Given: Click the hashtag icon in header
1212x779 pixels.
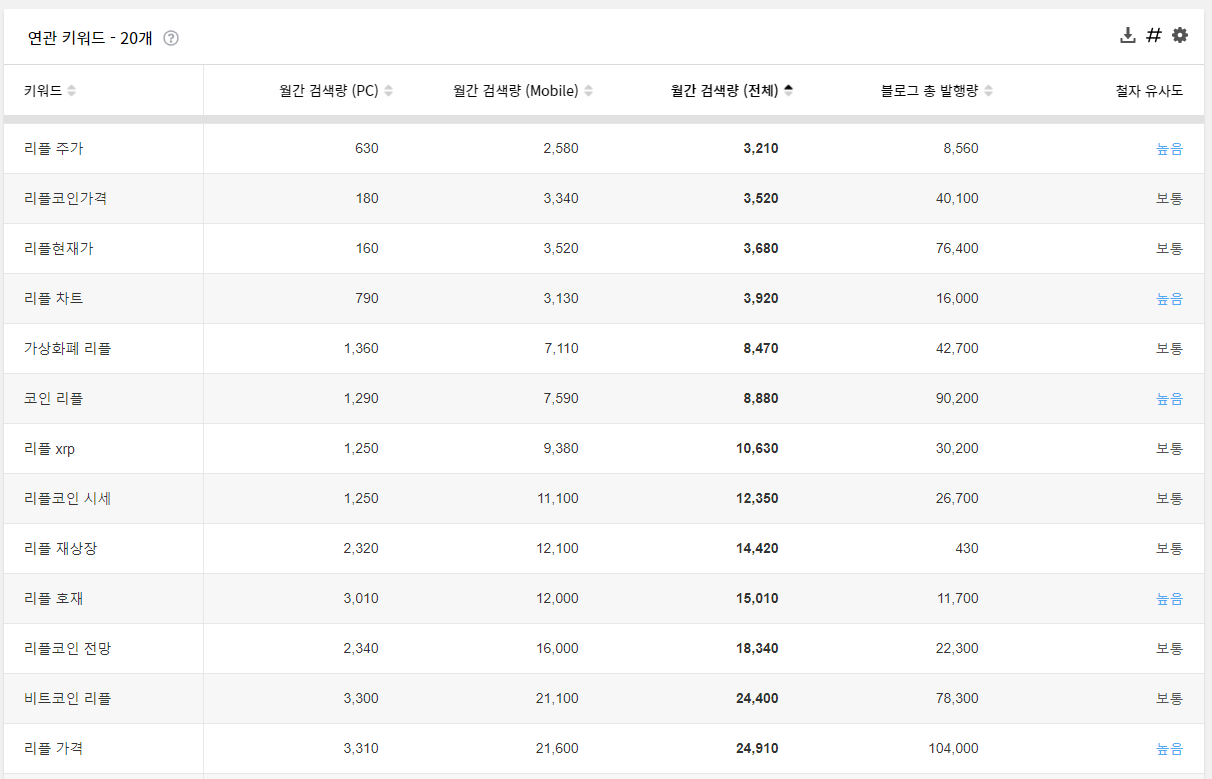Looking at the screenshot, I should tap(1154, 36).
